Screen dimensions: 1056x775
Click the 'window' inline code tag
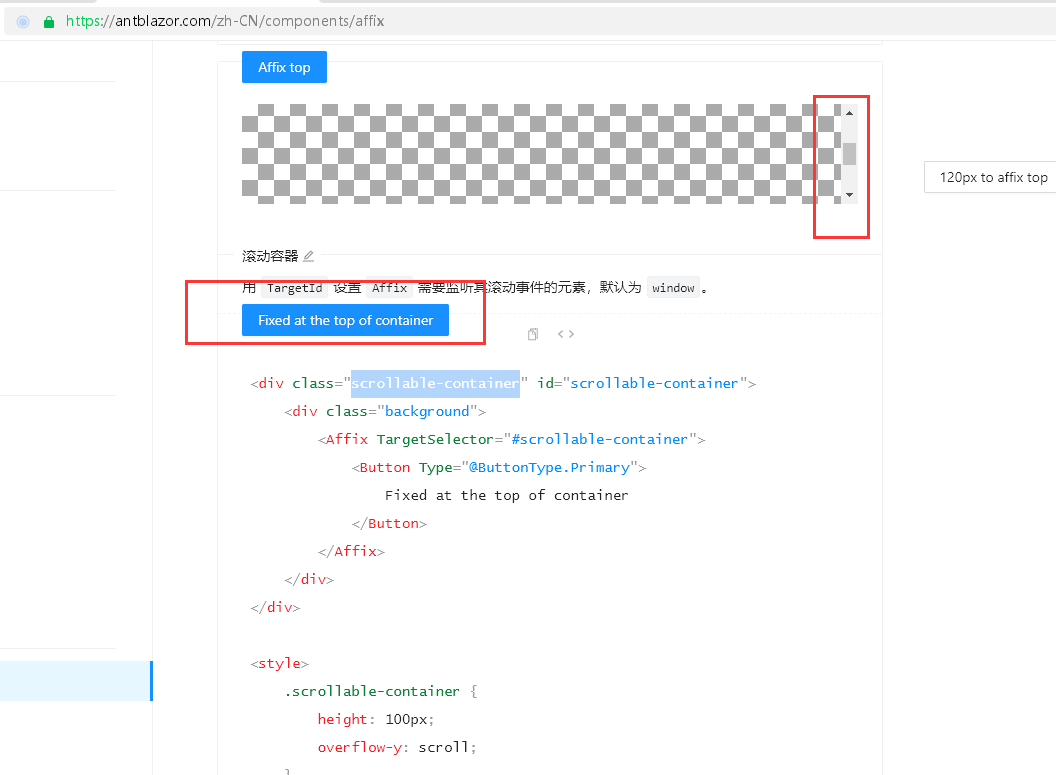[673, 287]
